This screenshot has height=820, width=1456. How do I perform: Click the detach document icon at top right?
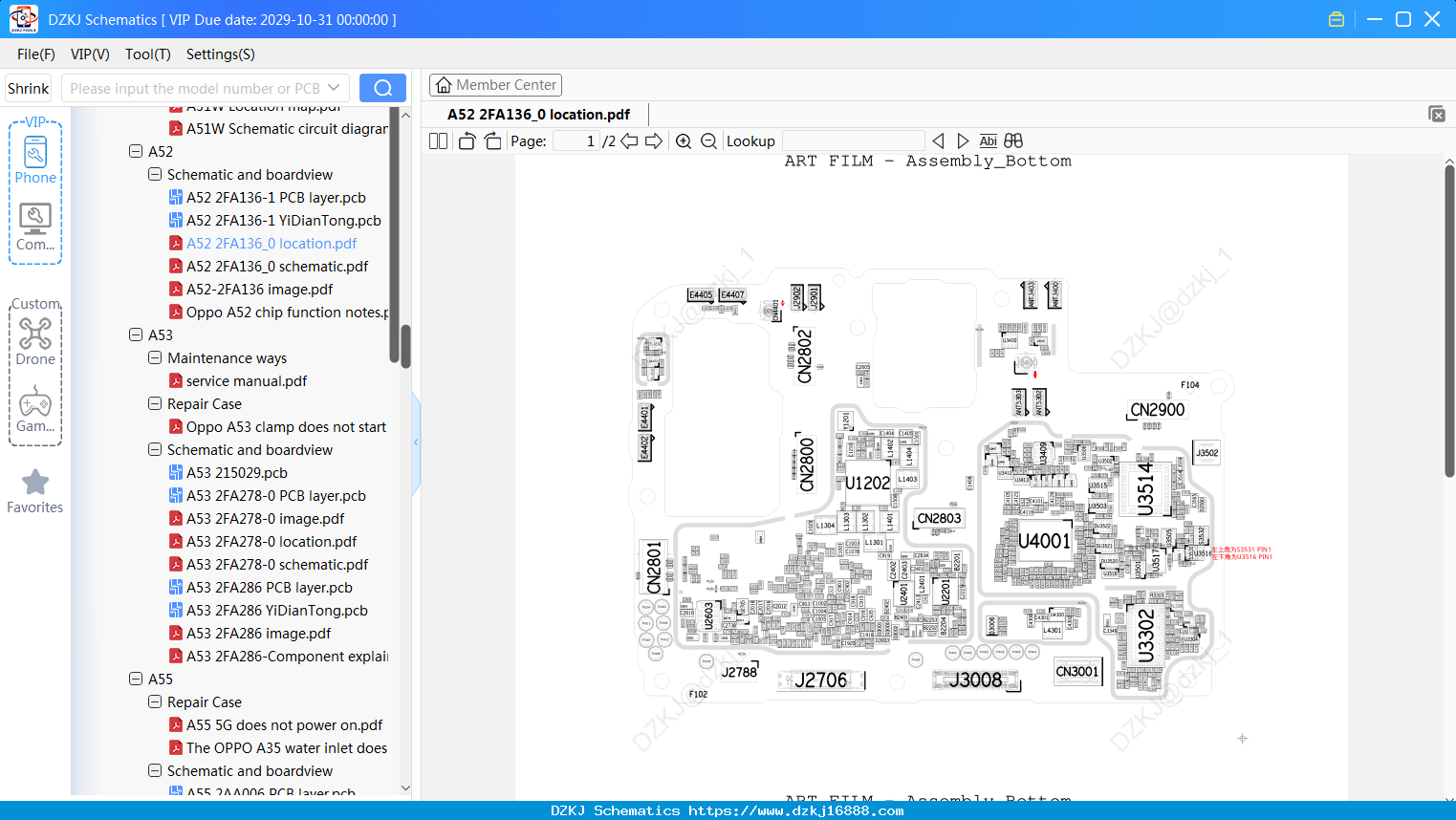[1437, 114]
